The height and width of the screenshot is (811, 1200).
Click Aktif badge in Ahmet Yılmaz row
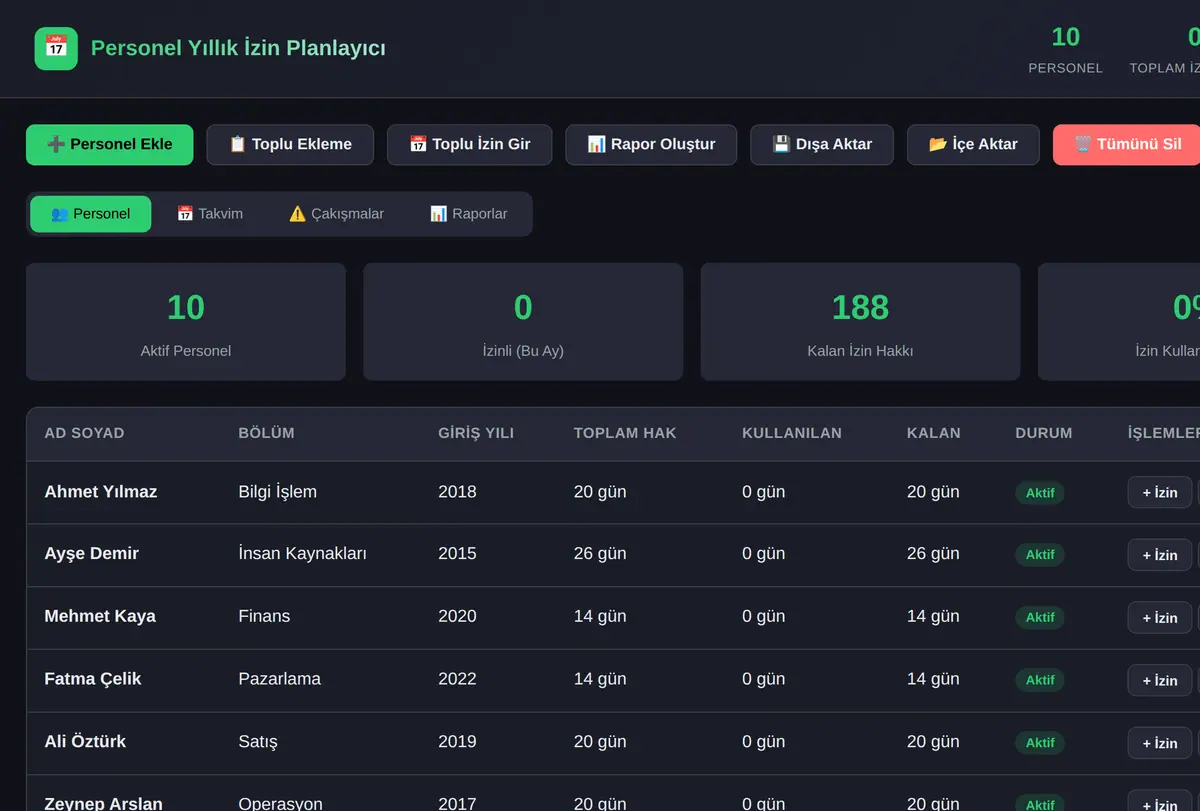[x=1040, y=493]
